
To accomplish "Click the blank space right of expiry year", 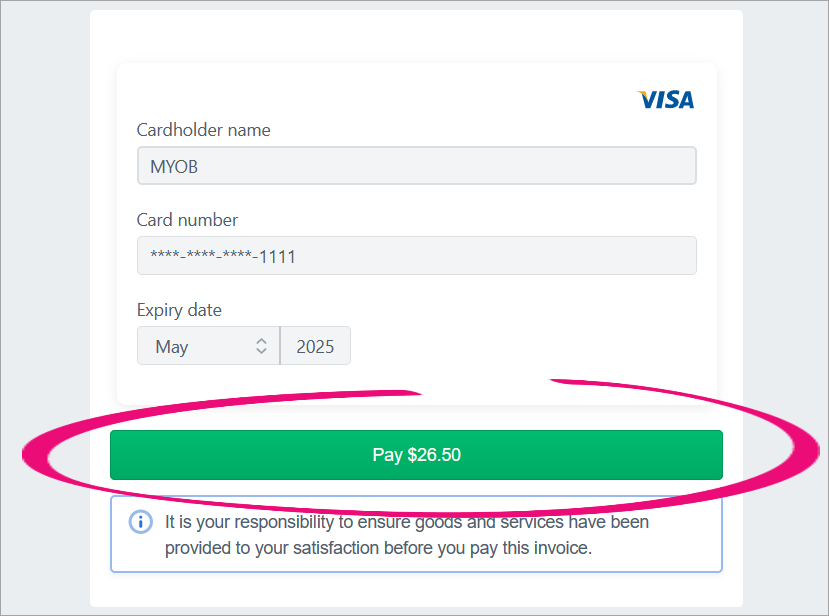I will 530,346.
